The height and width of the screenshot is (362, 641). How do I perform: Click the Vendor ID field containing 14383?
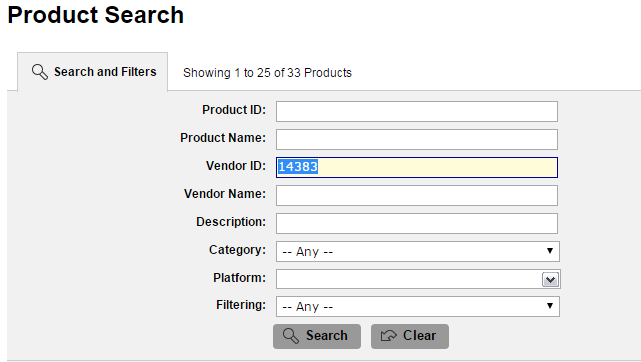click(x=417, y=167)
